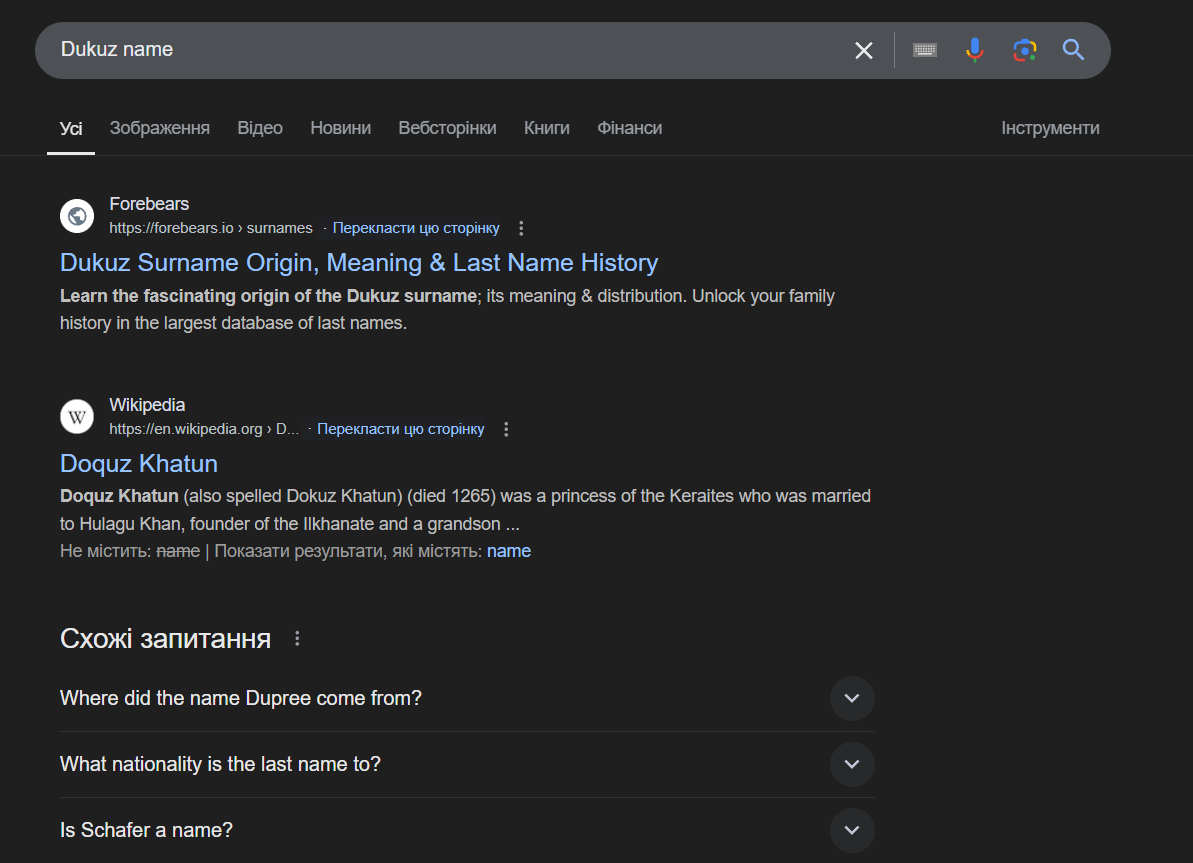Open Google Lens image search icon
Screen dimensions: 1193x863
click(x=1024, y=50)
